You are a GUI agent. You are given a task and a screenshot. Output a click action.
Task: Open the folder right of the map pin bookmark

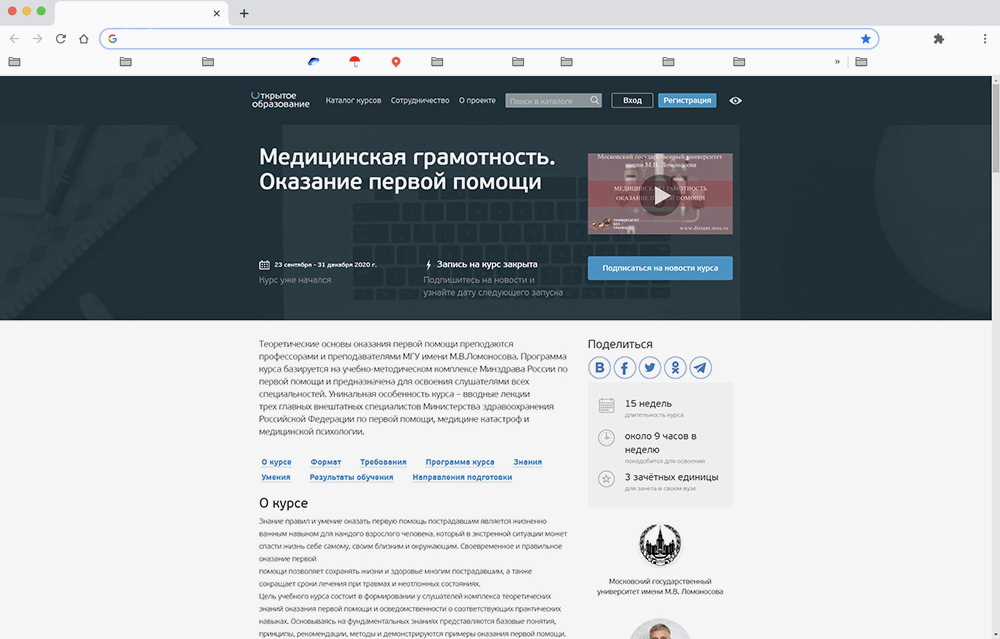point(437,62)
